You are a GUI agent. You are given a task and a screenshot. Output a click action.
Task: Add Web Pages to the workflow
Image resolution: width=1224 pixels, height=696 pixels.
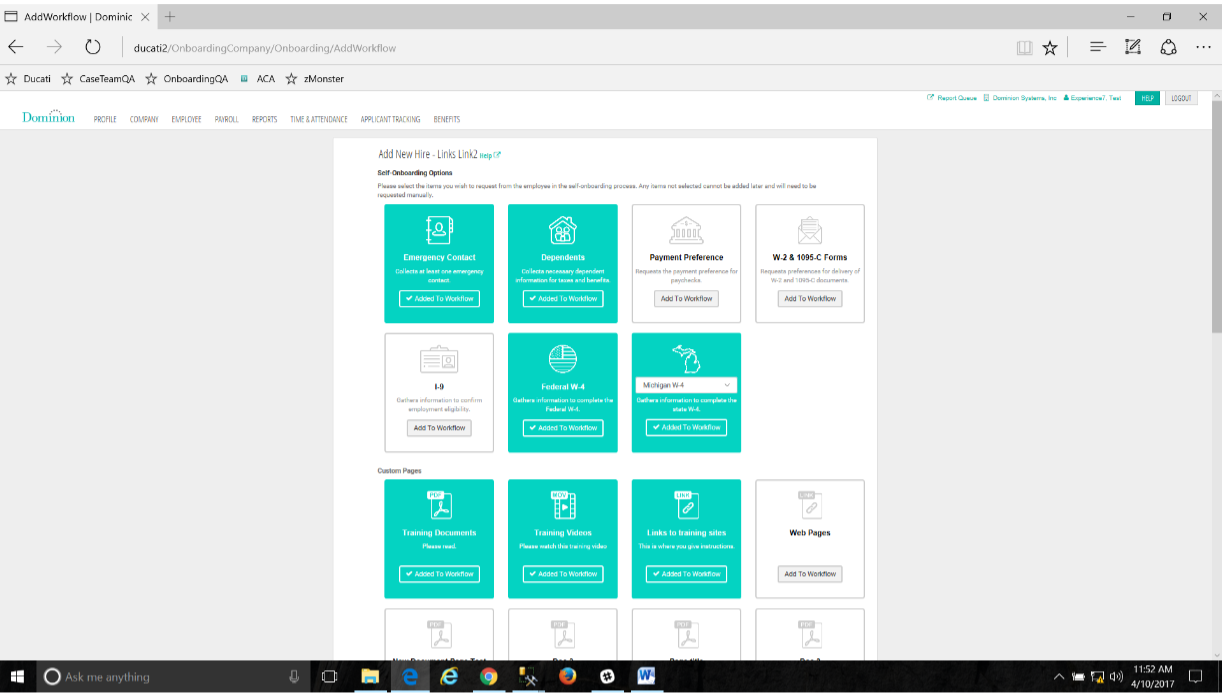(810, 574)
